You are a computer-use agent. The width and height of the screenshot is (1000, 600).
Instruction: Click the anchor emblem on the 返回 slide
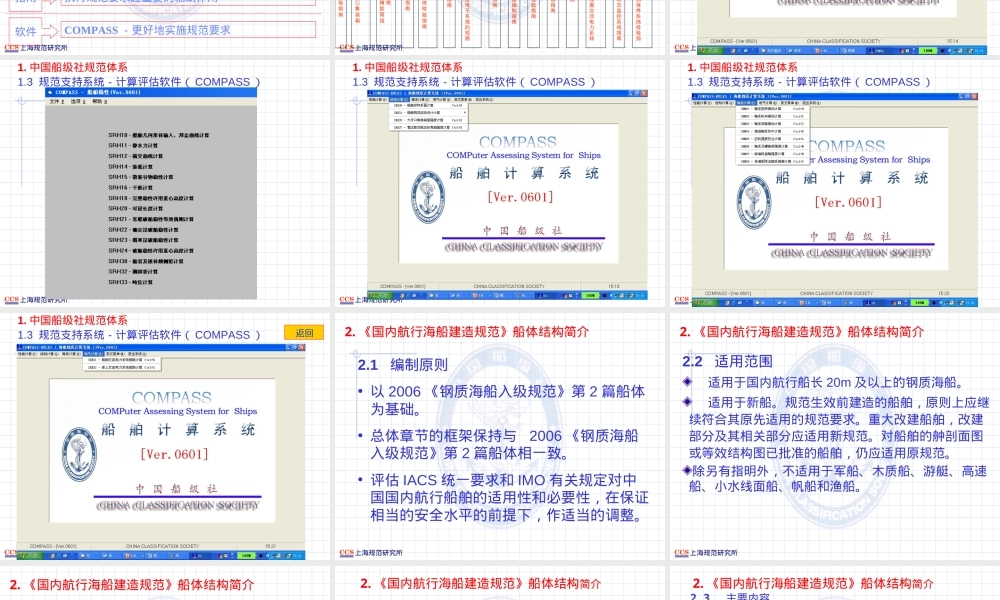[80, 454]
